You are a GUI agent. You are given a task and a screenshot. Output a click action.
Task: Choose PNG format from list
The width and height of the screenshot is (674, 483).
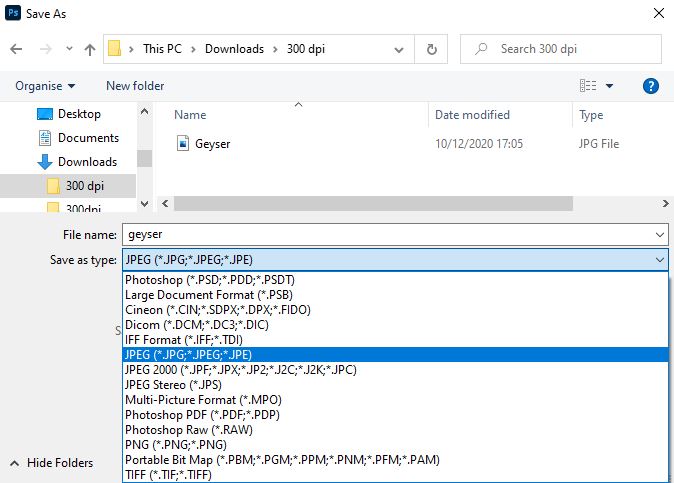click(175, 445)
